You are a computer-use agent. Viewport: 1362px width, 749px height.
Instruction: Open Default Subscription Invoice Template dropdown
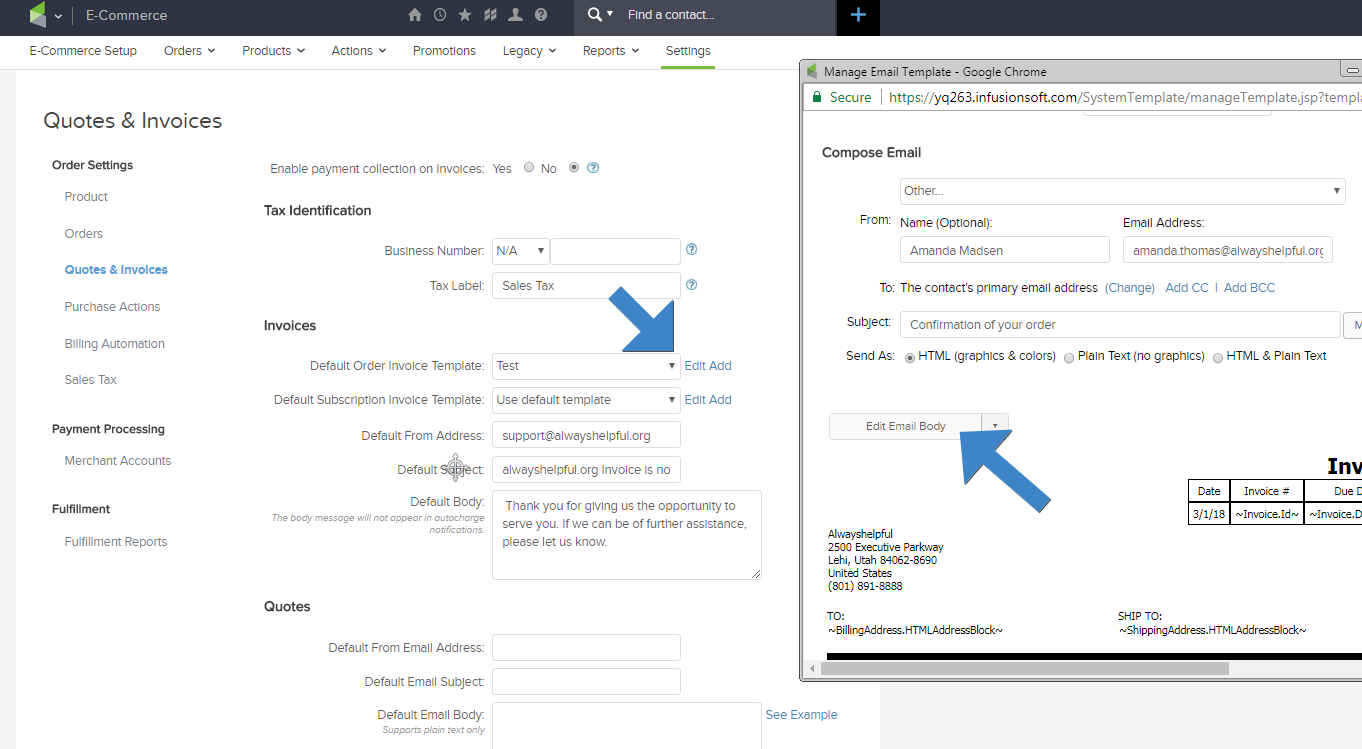click(586, 400)
